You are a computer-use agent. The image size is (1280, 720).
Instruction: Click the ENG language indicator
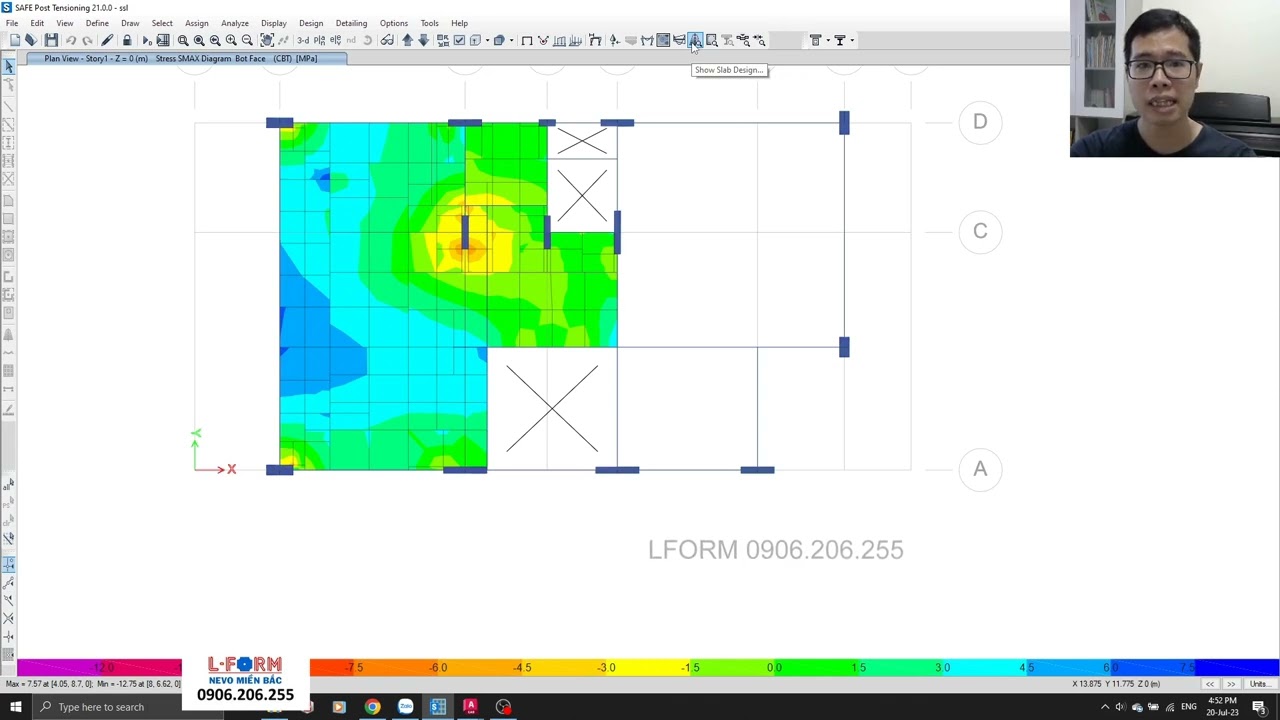coord(1189,707)
